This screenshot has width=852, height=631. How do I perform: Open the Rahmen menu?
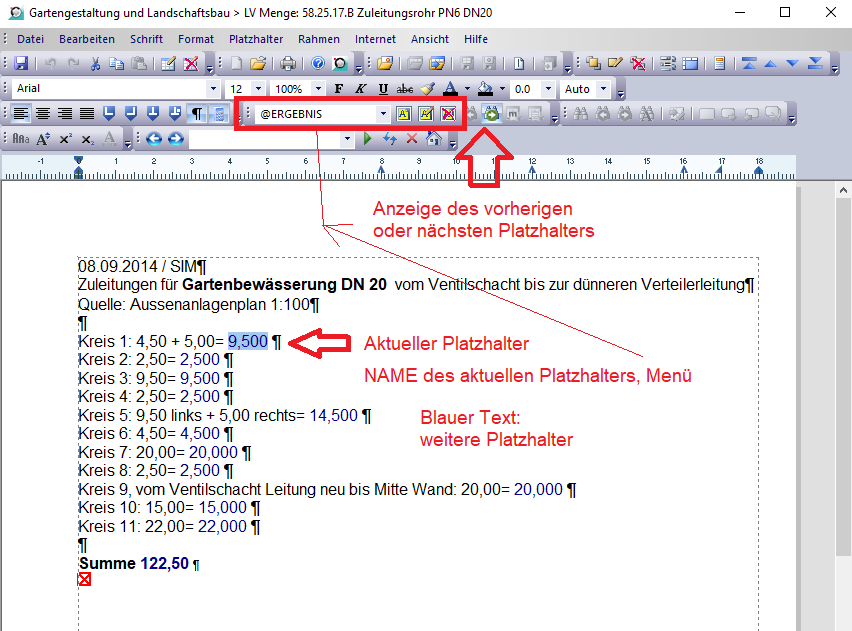pyautogui.click(x=318, y=39)
